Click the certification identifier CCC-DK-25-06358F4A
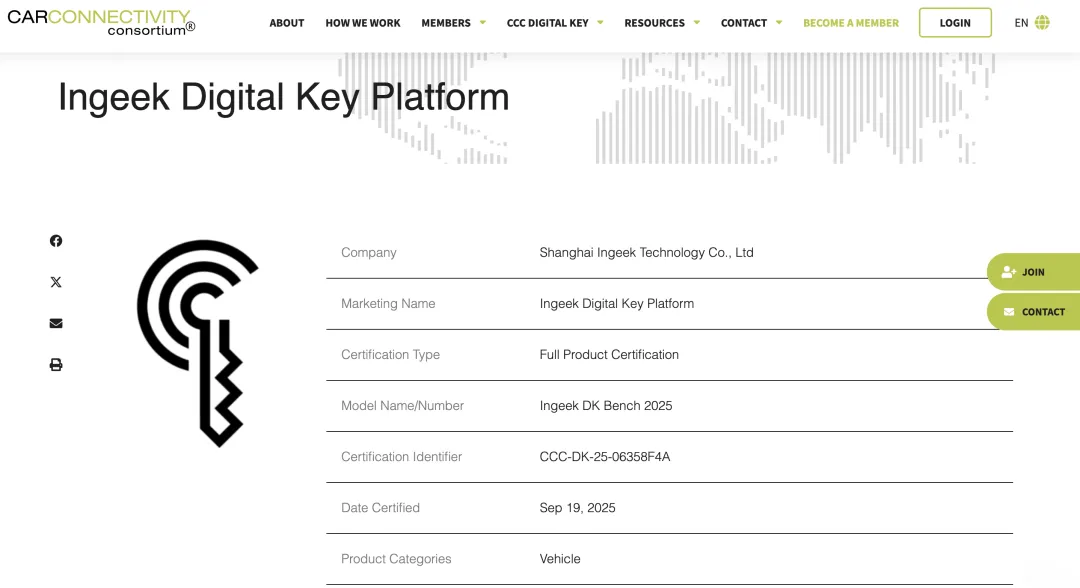This screenshot has width=1080, height=588. (605, 457)
